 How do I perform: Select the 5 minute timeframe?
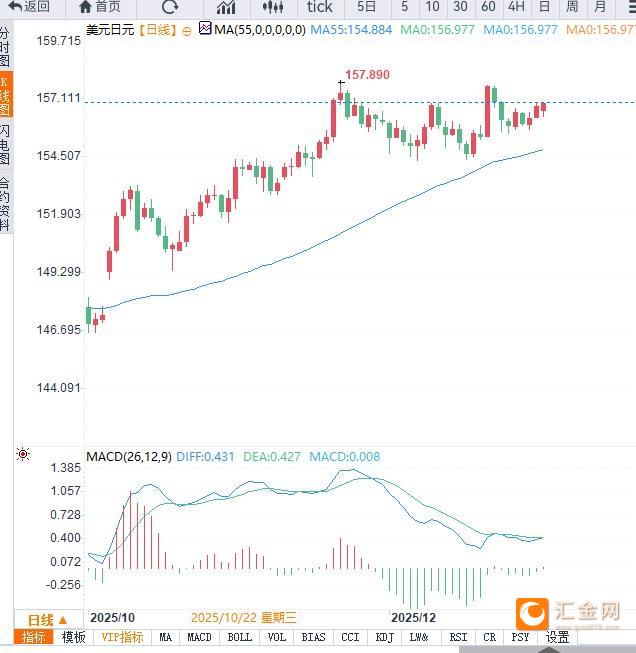[404, 7]
